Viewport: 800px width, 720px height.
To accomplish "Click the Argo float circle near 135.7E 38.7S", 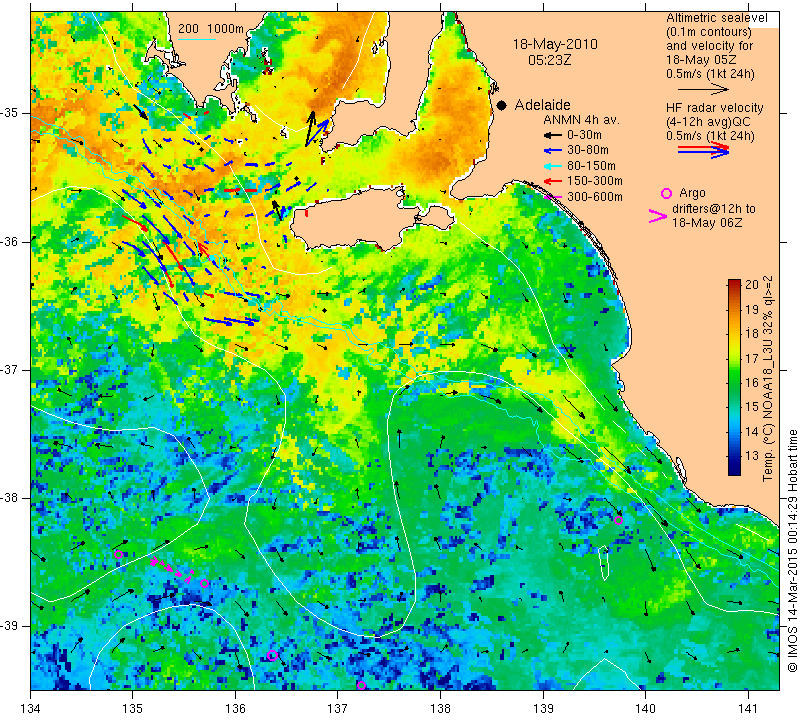I will click(x=204, y=583).
